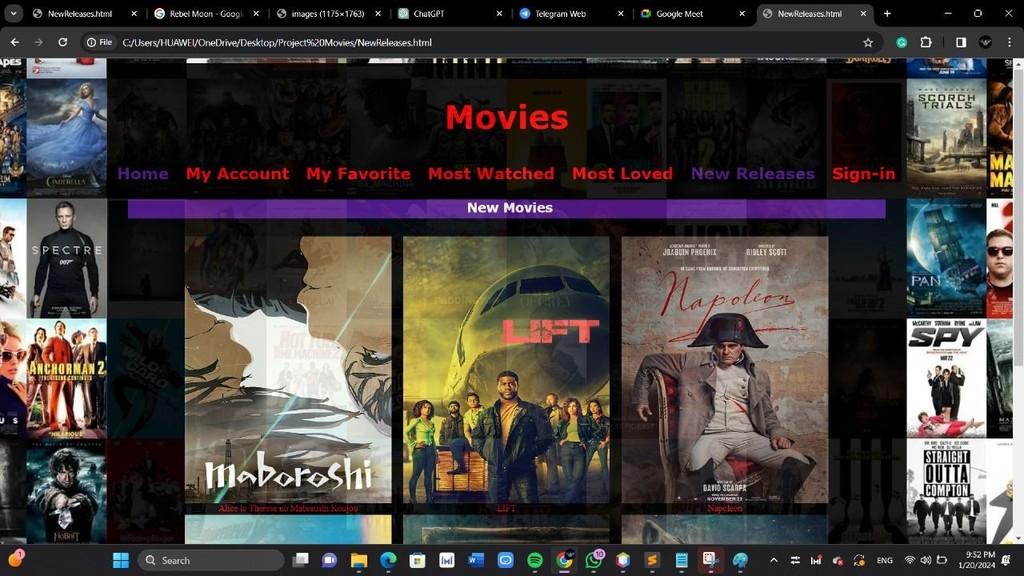Screen dimensions: 1024x576
Task: Switch to the Rebel Moon Google tab
Action: pos(206,13)
